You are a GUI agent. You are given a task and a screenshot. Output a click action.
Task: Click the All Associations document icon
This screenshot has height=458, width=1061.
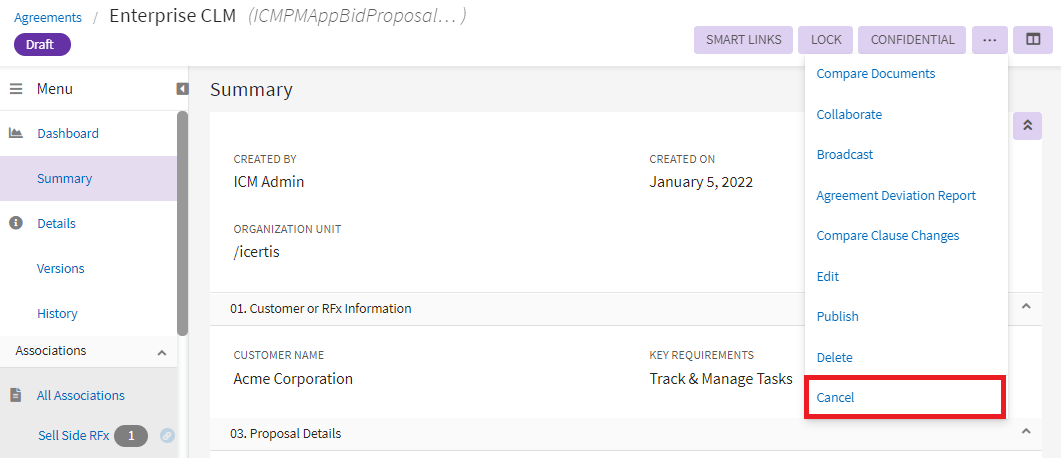coord(16,395)
